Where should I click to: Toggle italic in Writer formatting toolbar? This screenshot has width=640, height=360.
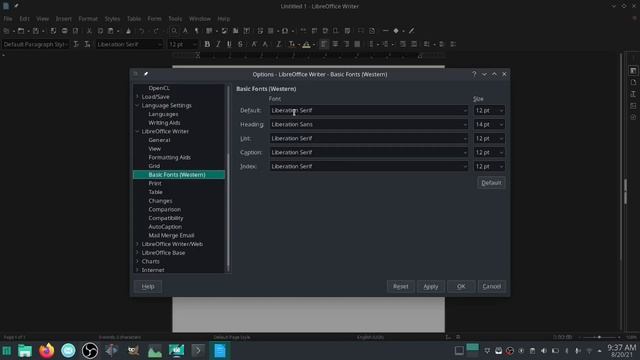pos(218,44)
